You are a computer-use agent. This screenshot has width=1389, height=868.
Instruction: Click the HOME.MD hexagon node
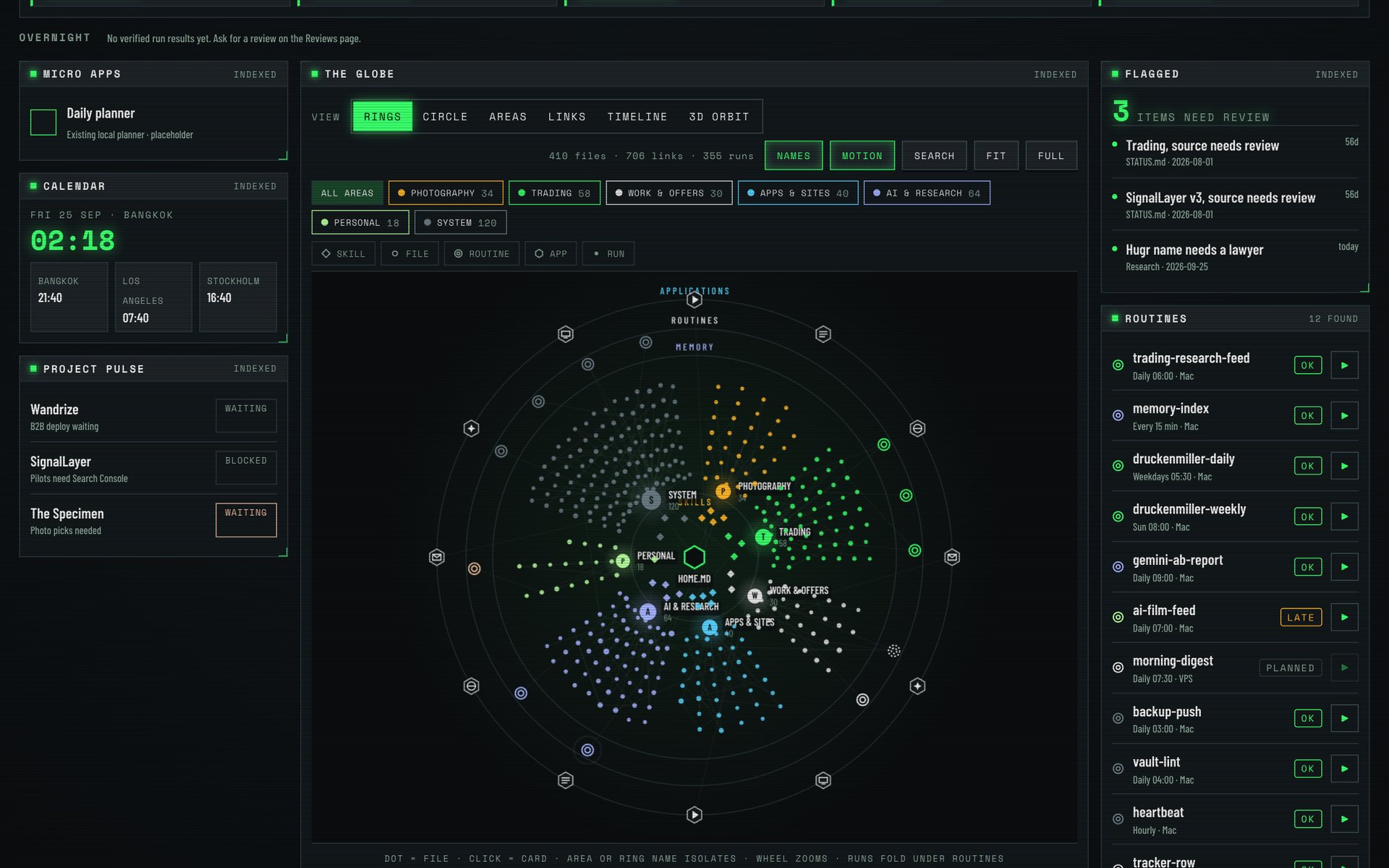click(x=694, y=557)
